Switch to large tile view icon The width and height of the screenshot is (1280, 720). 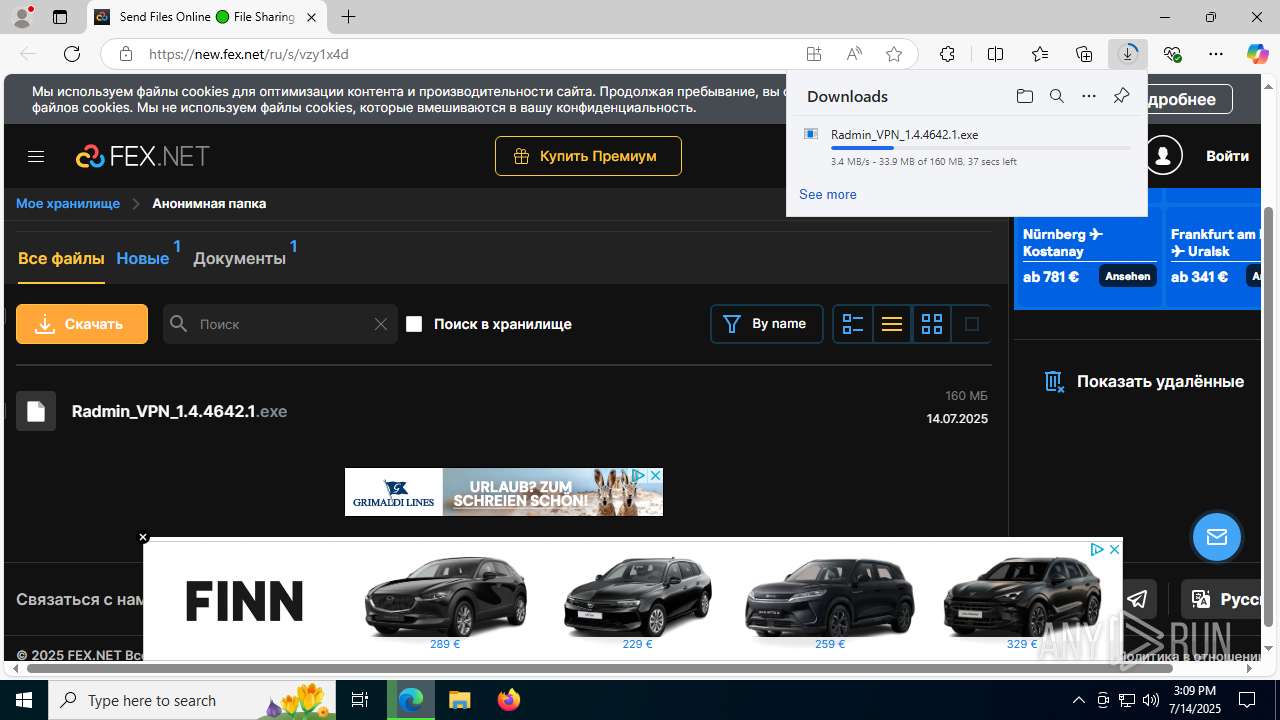971,324
